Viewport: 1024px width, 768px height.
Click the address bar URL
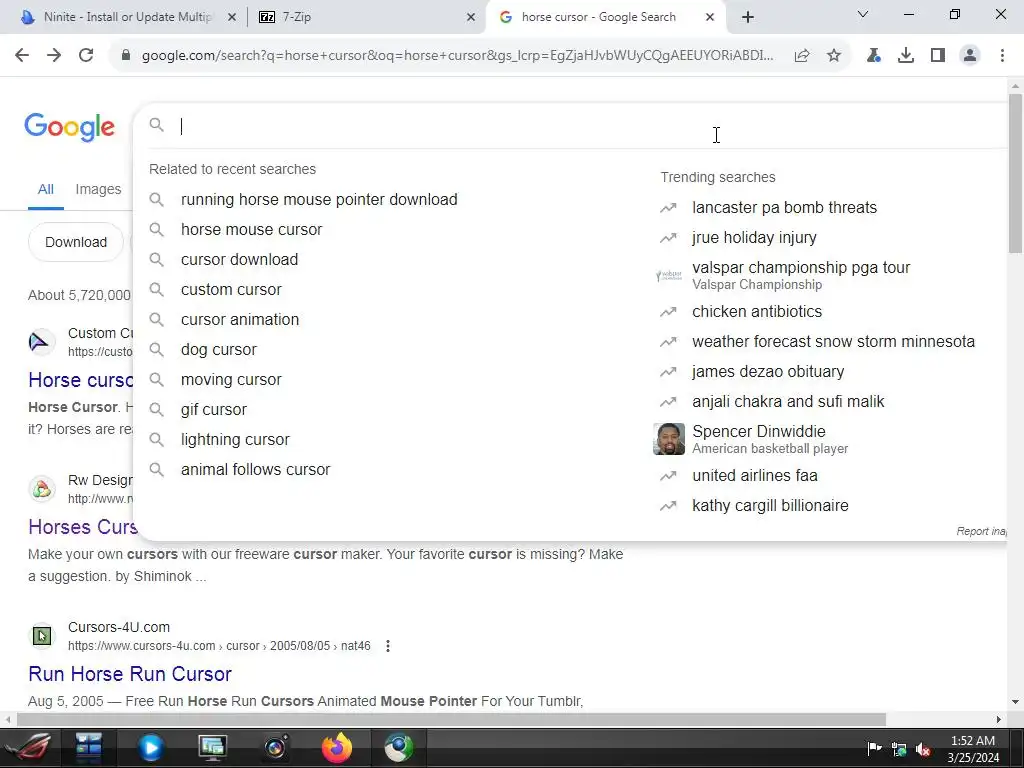[x=457, y=56]
